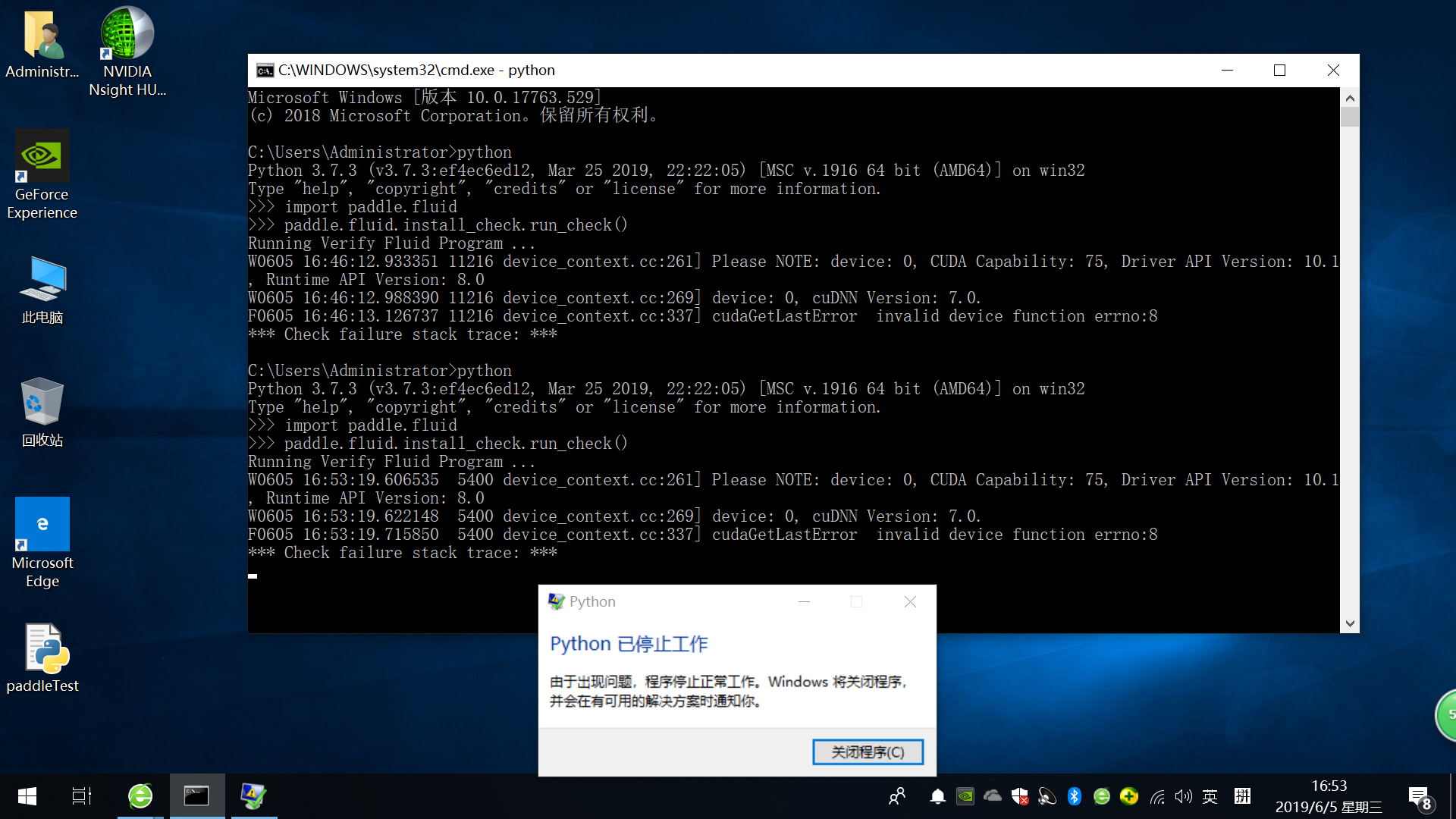Switch to the cmd taskbar item

pos(197,796)
